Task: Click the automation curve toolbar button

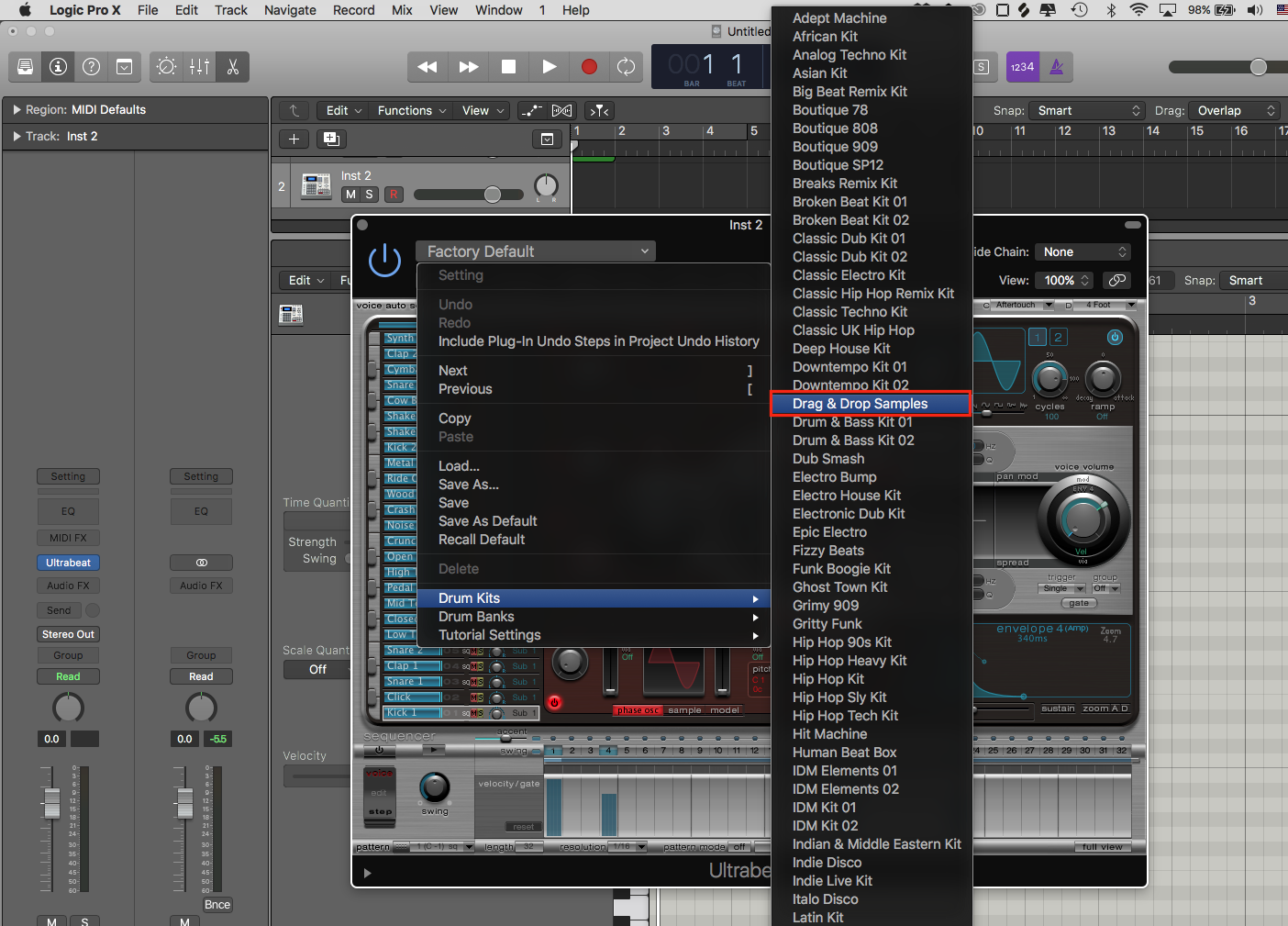Action: [x=532, y=111]
